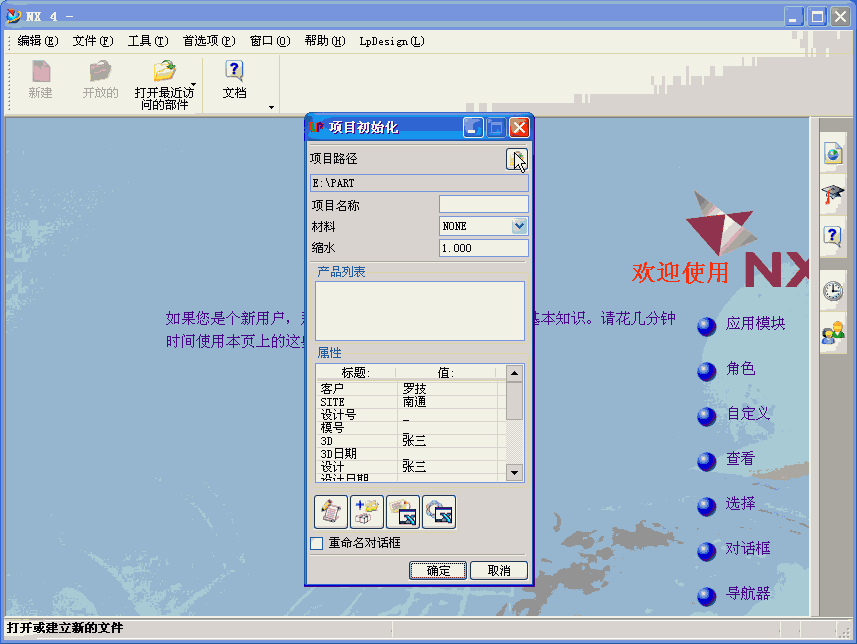The image size is (857, 644).
Task: Click the 开放的 (Open) toolbar icon
Action: (x=100, y=72)
